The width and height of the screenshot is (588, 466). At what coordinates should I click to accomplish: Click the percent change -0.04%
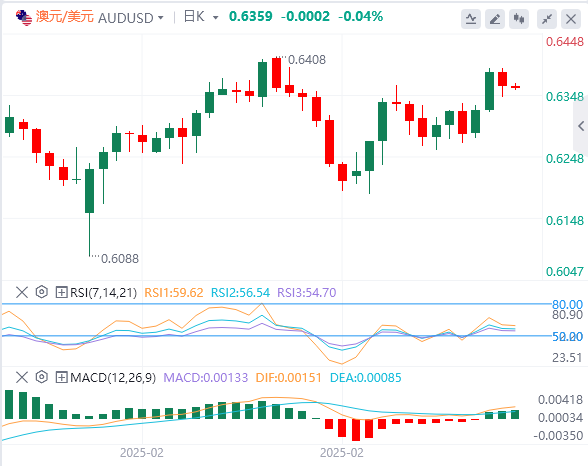point(360,16)
